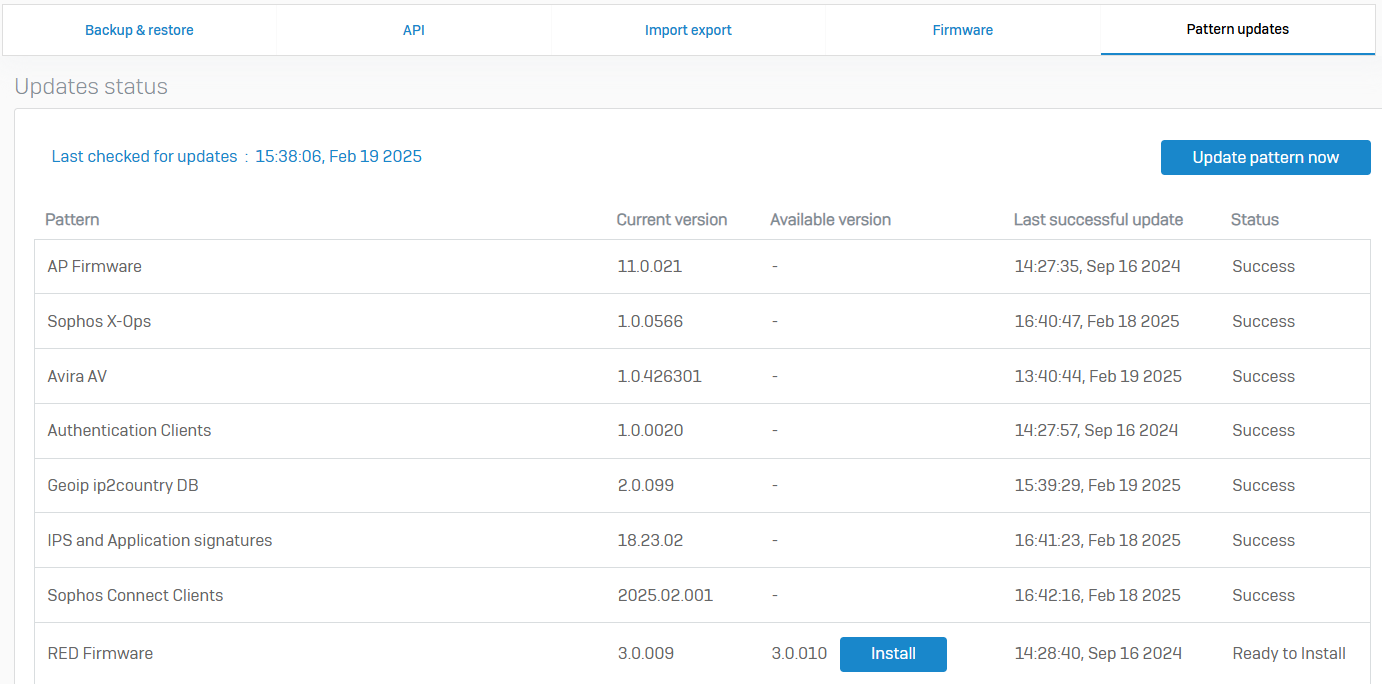
Task: Click IPS and Application signatures entry
Action: [x=160, y=540]
